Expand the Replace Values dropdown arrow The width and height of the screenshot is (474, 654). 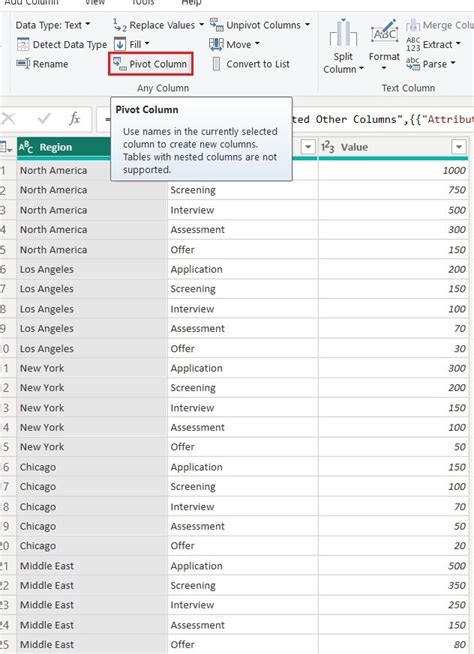pos(202,25)
